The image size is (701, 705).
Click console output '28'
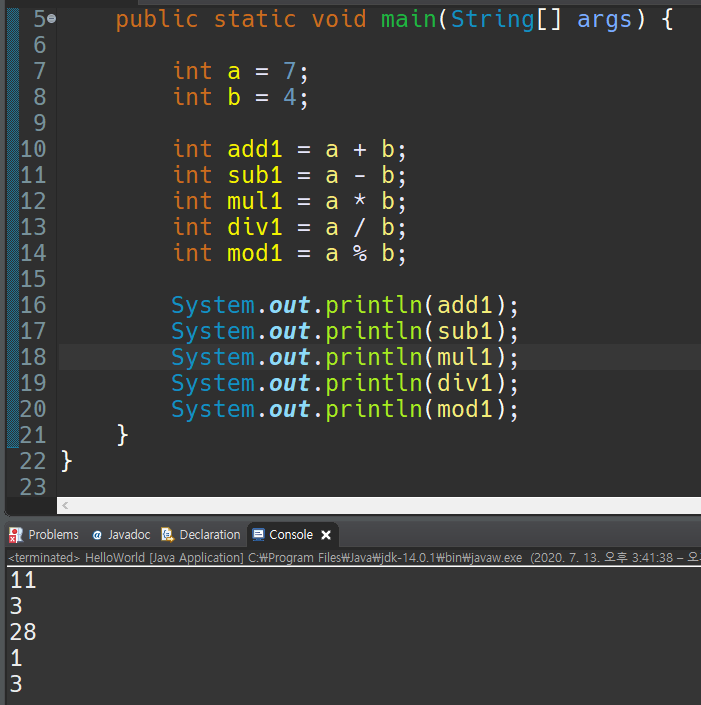[x=23, y=632]
